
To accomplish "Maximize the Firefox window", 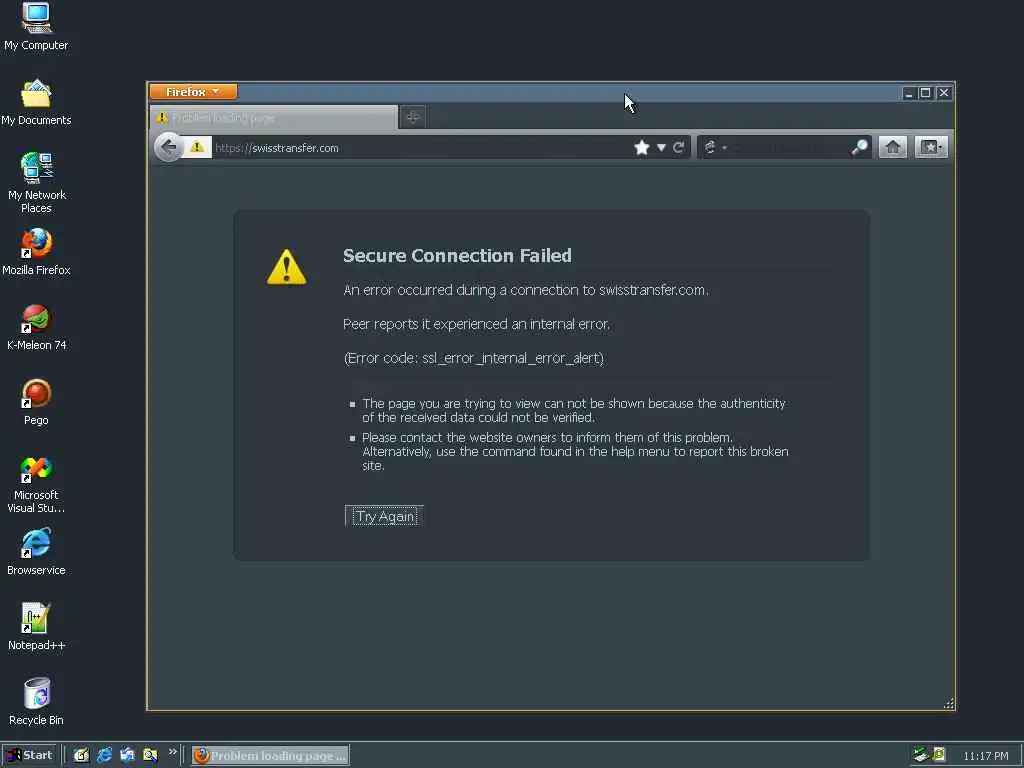I will 925,93.
